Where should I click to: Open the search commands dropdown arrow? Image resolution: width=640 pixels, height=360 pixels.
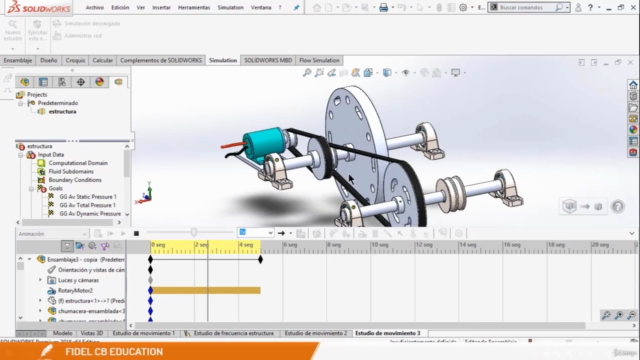pyautogui.click(x=567, y=7)
